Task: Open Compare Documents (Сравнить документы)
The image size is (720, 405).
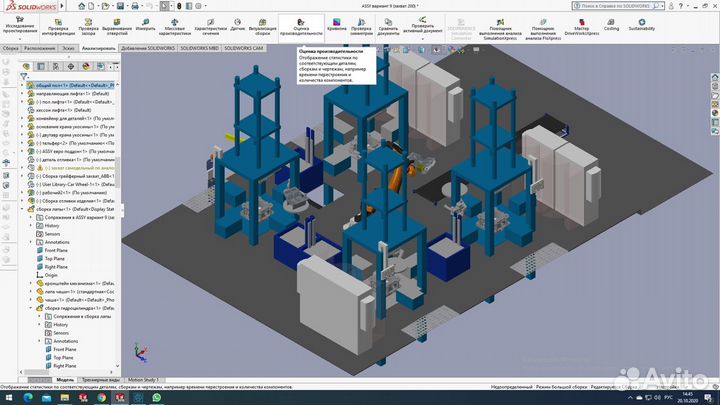Action: pos(388,28)
